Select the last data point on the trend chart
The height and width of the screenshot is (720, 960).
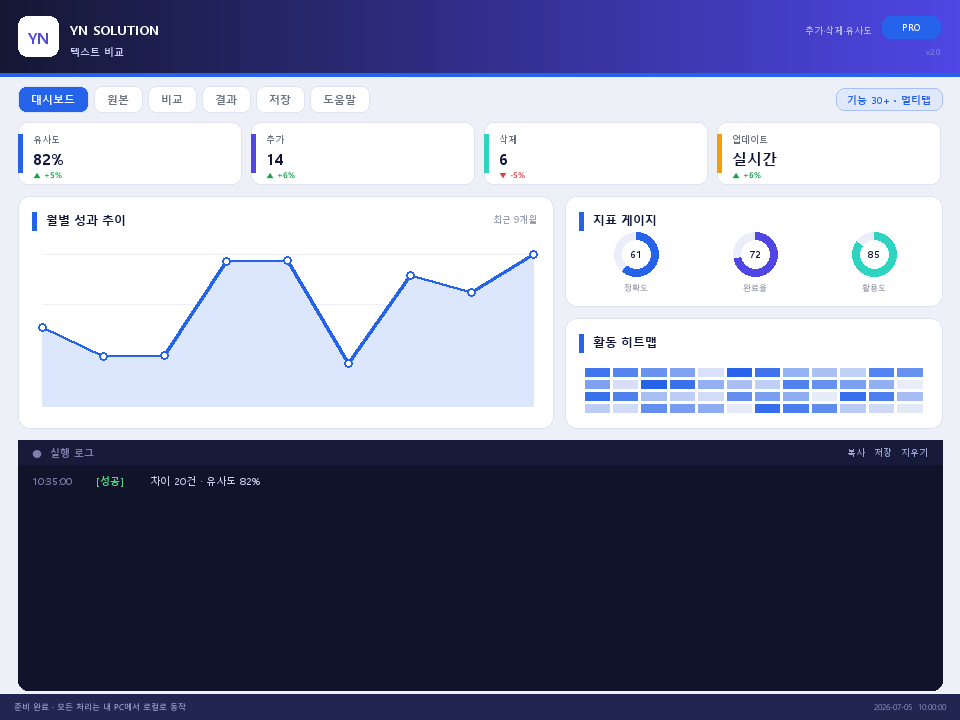click(x=533, y=255)
